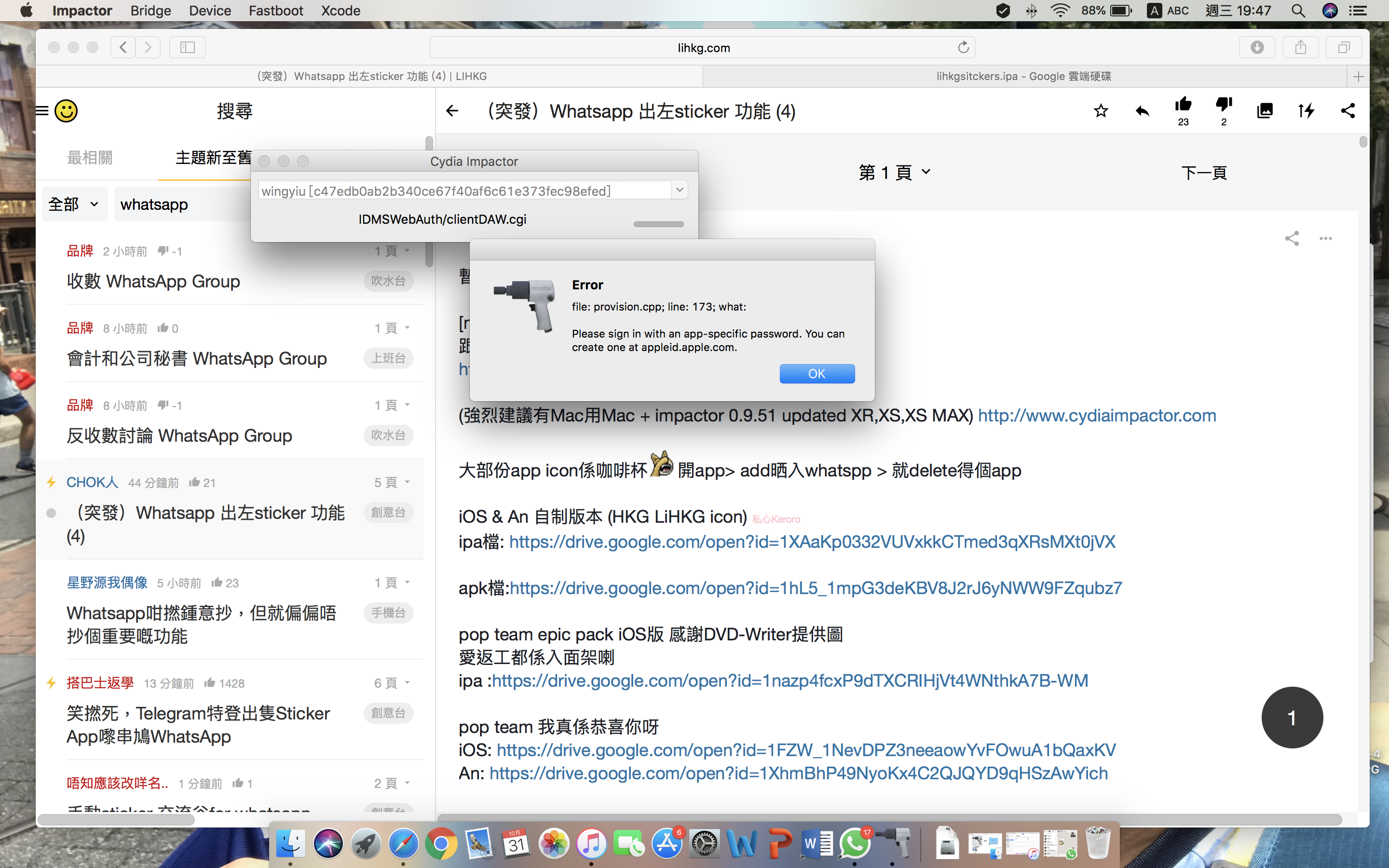Open WhatsApp from the Dock

click(x=855, y=844)
